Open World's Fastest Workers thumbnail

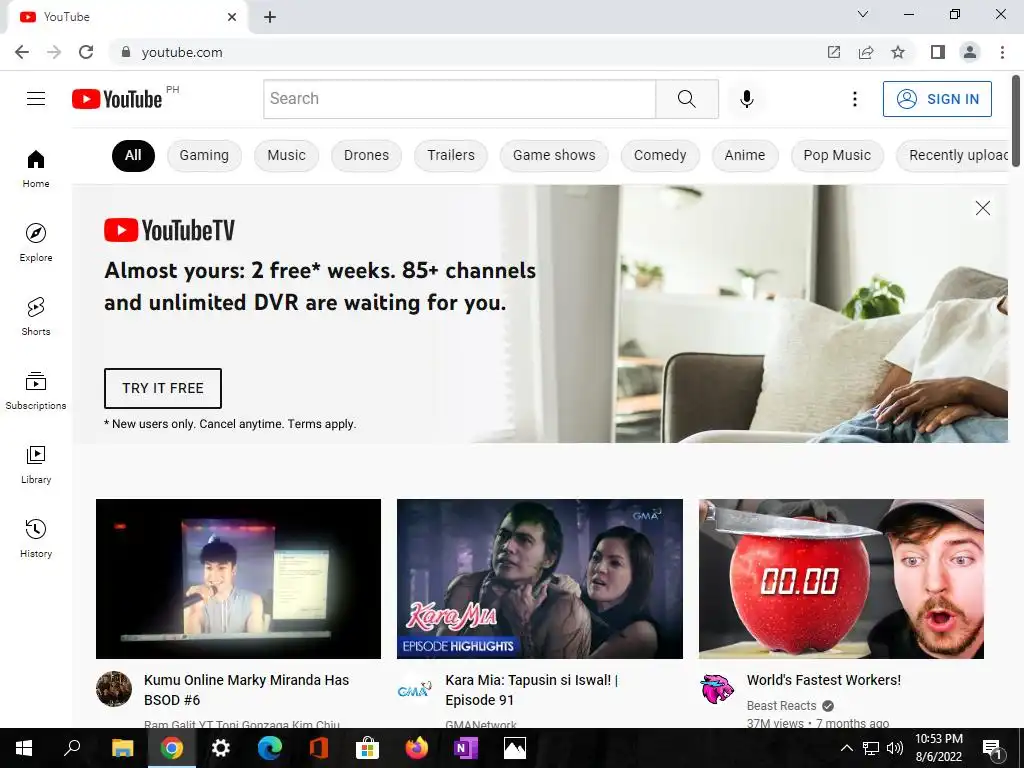841,579
